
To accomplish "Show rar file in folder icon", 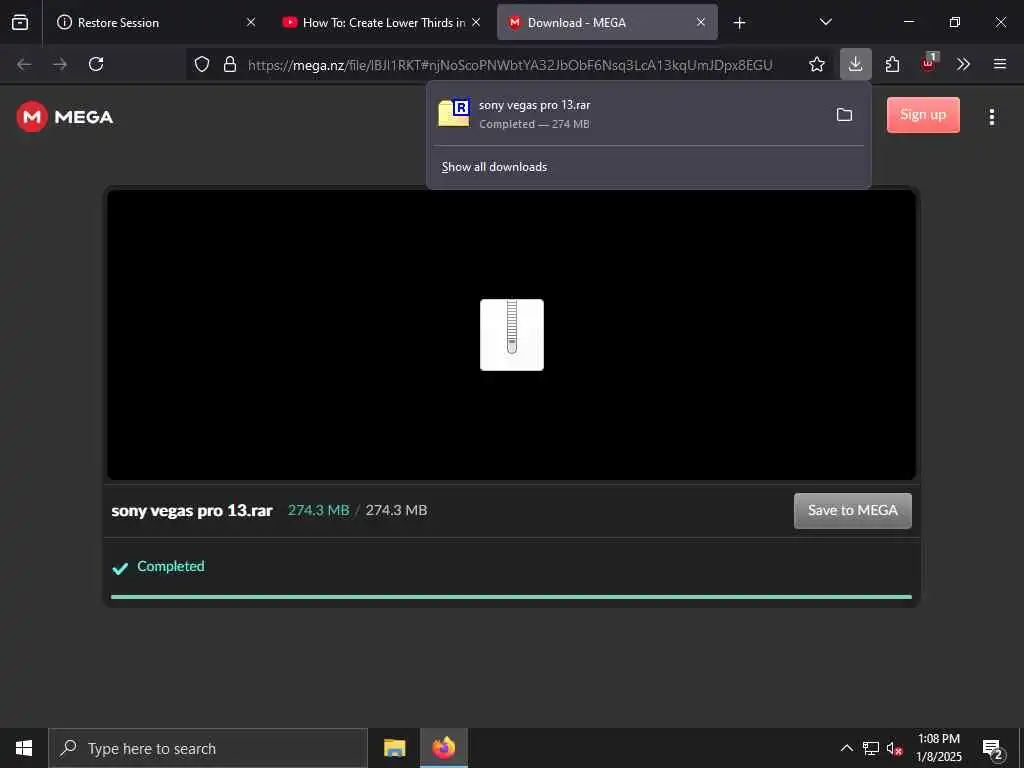I will pos(844,114).
